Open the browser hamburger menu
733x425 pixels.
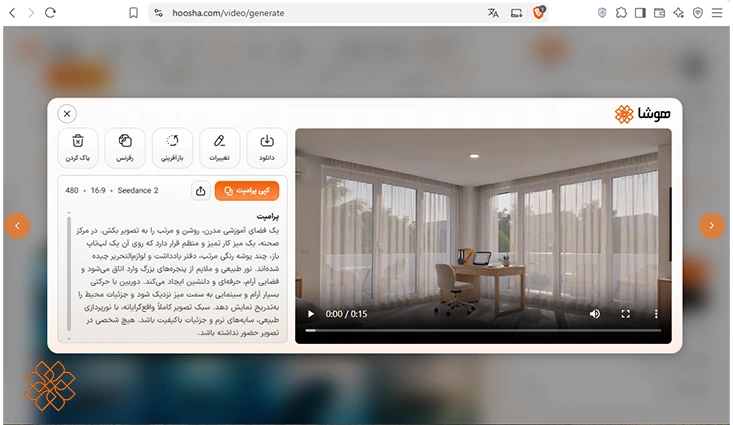(717, 13)
